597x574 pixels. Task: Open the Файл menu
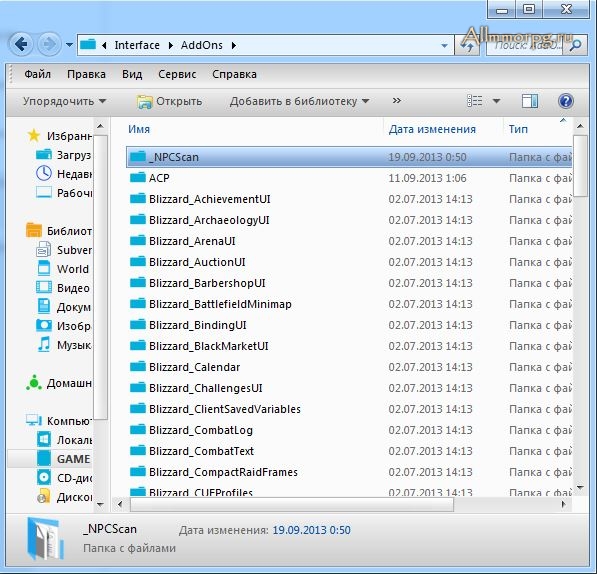tap(38, 74)
